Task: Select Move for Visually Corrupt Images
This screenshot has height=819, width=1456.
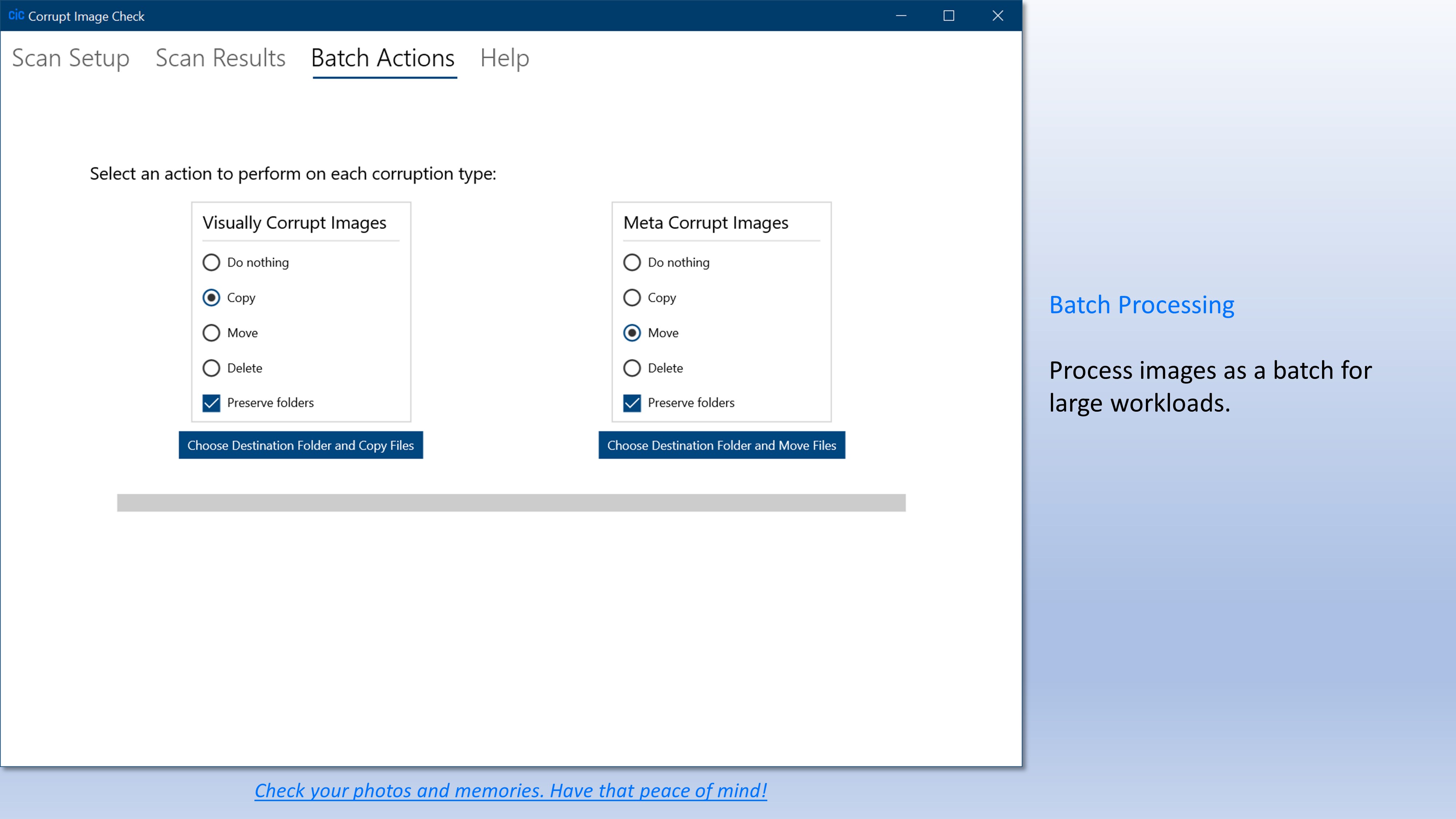Action: pos(211,333)
